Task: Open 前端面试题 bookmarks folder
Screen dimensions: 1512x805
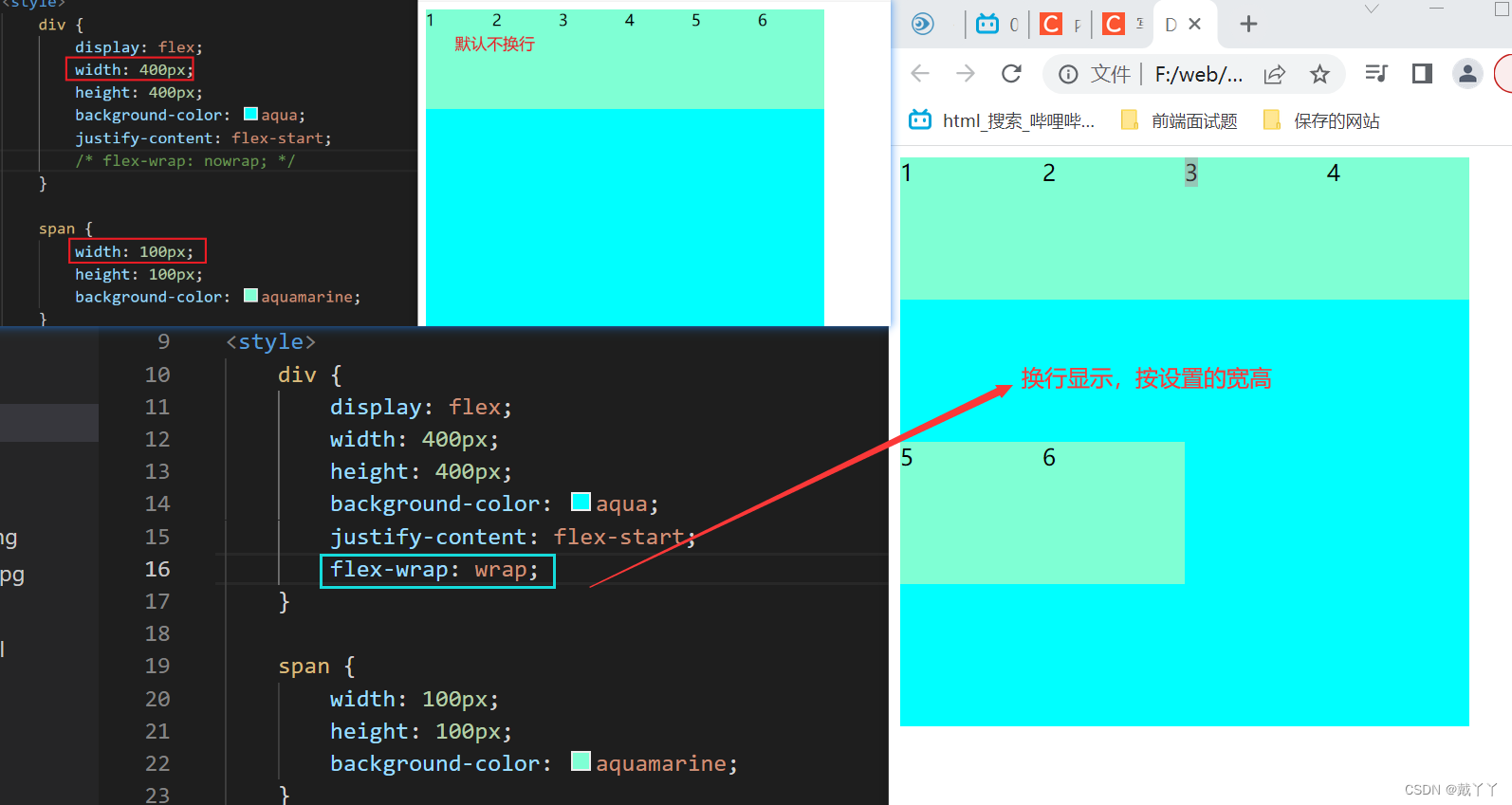Action: pyautogui.click(x=1179, y=120)
